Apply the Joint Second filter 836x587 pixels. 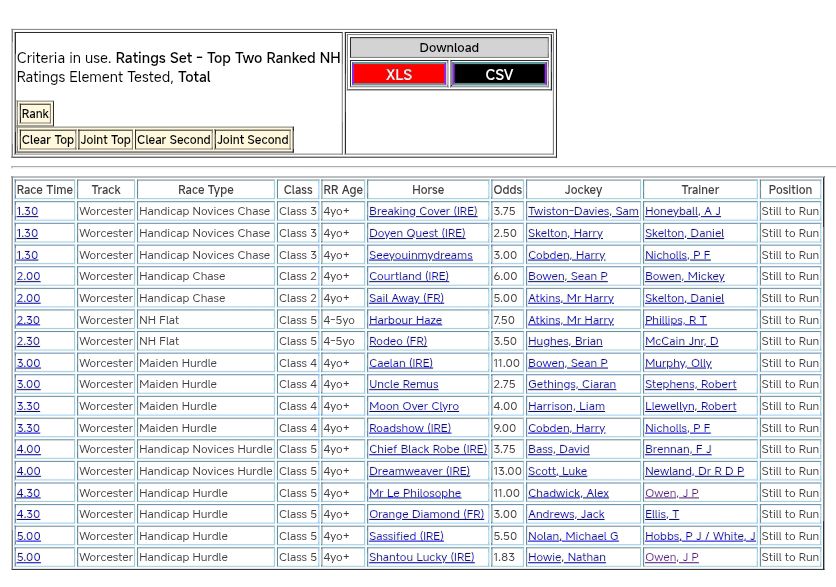[253, 140]
